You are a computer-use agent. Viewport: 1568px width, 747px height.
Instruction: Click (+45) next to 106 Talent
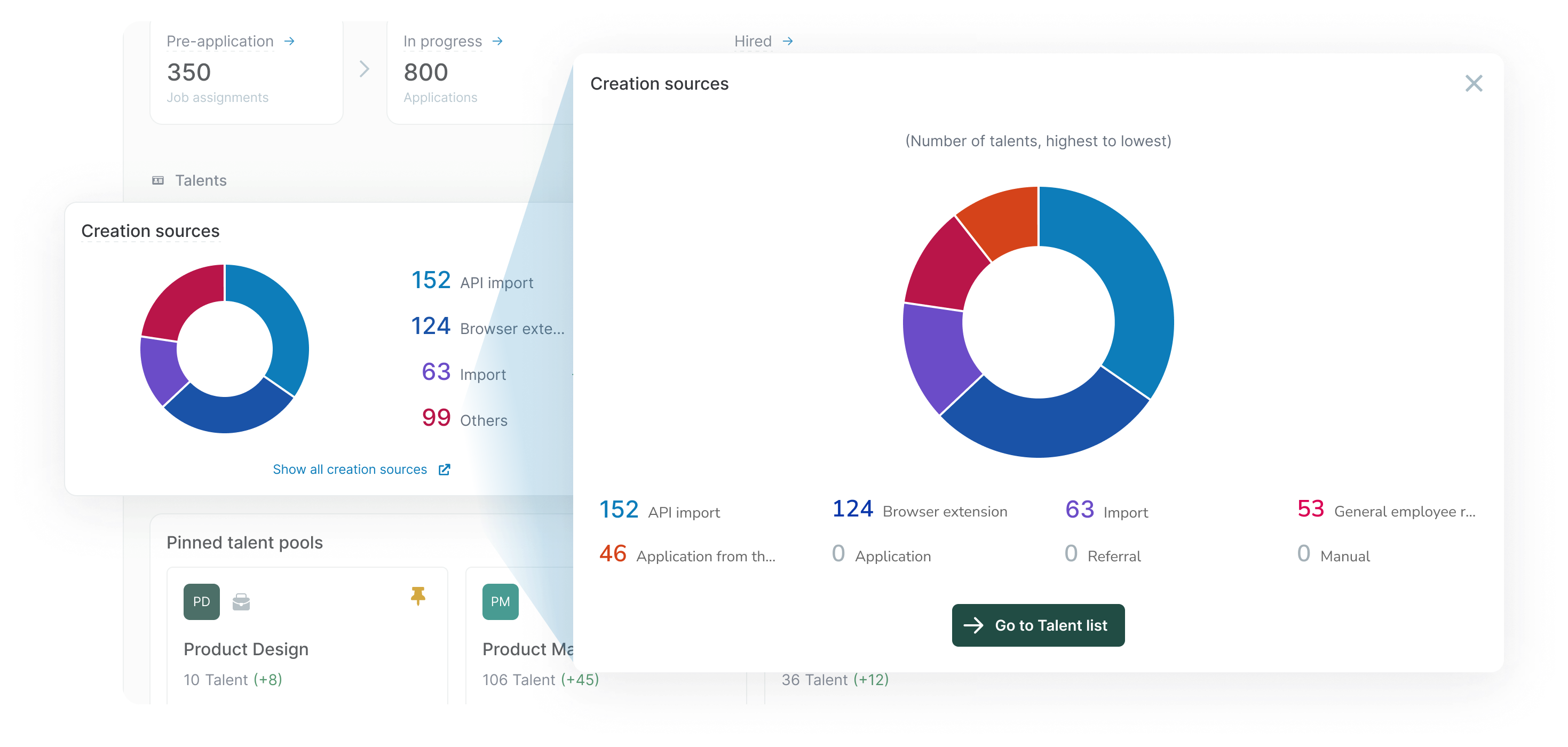coord(580,679)
